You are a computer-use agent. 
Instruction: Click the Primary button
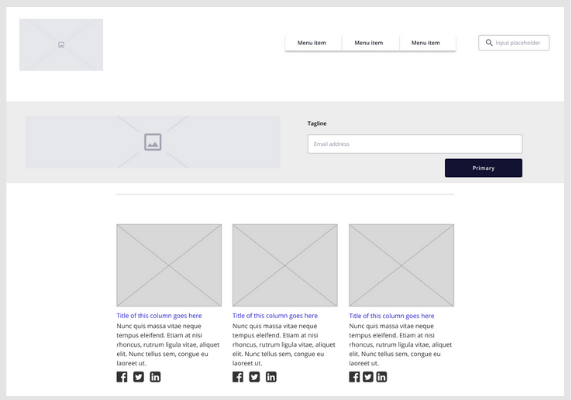[x=484, y=168]
